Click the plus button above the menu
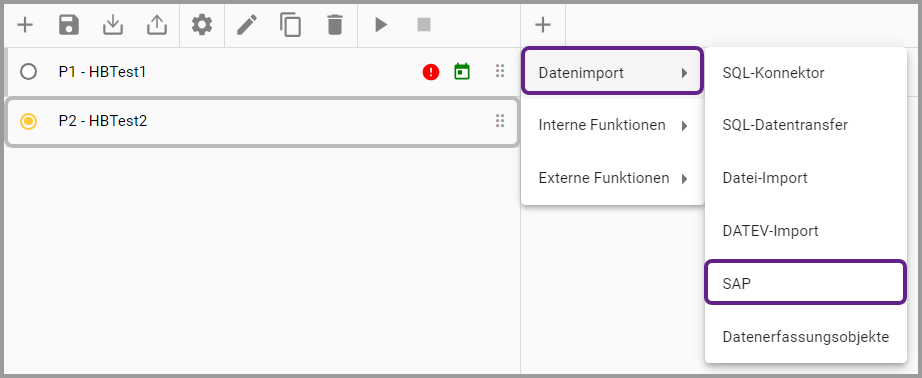This screenshot has width=922, height=378. click(543, 25)
